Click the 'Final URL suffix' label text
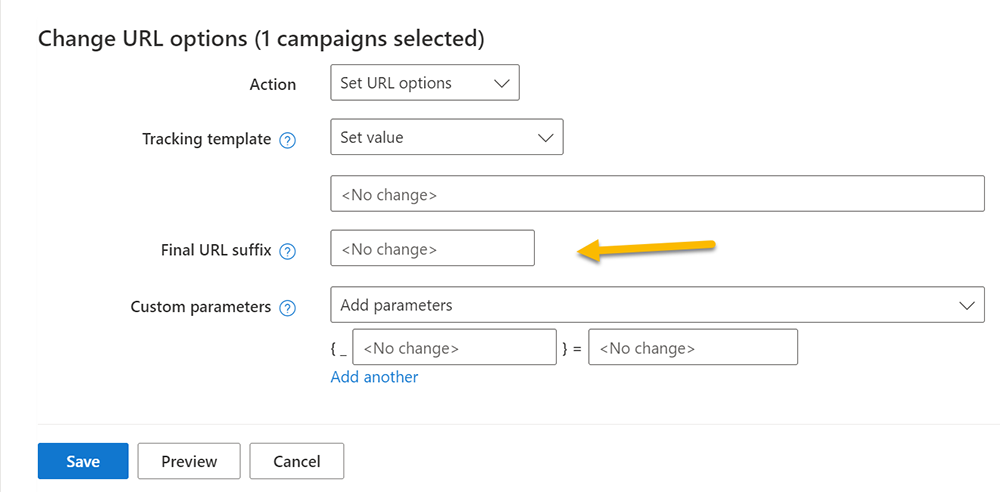1000x492 pixels. [x=215, y=250]
